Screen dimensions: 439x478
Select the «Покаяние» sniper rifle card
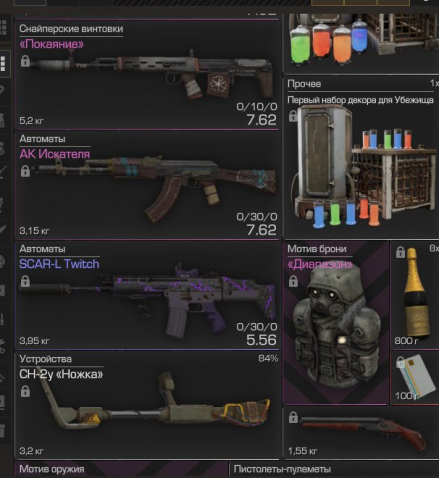click(x=147, y=74)
